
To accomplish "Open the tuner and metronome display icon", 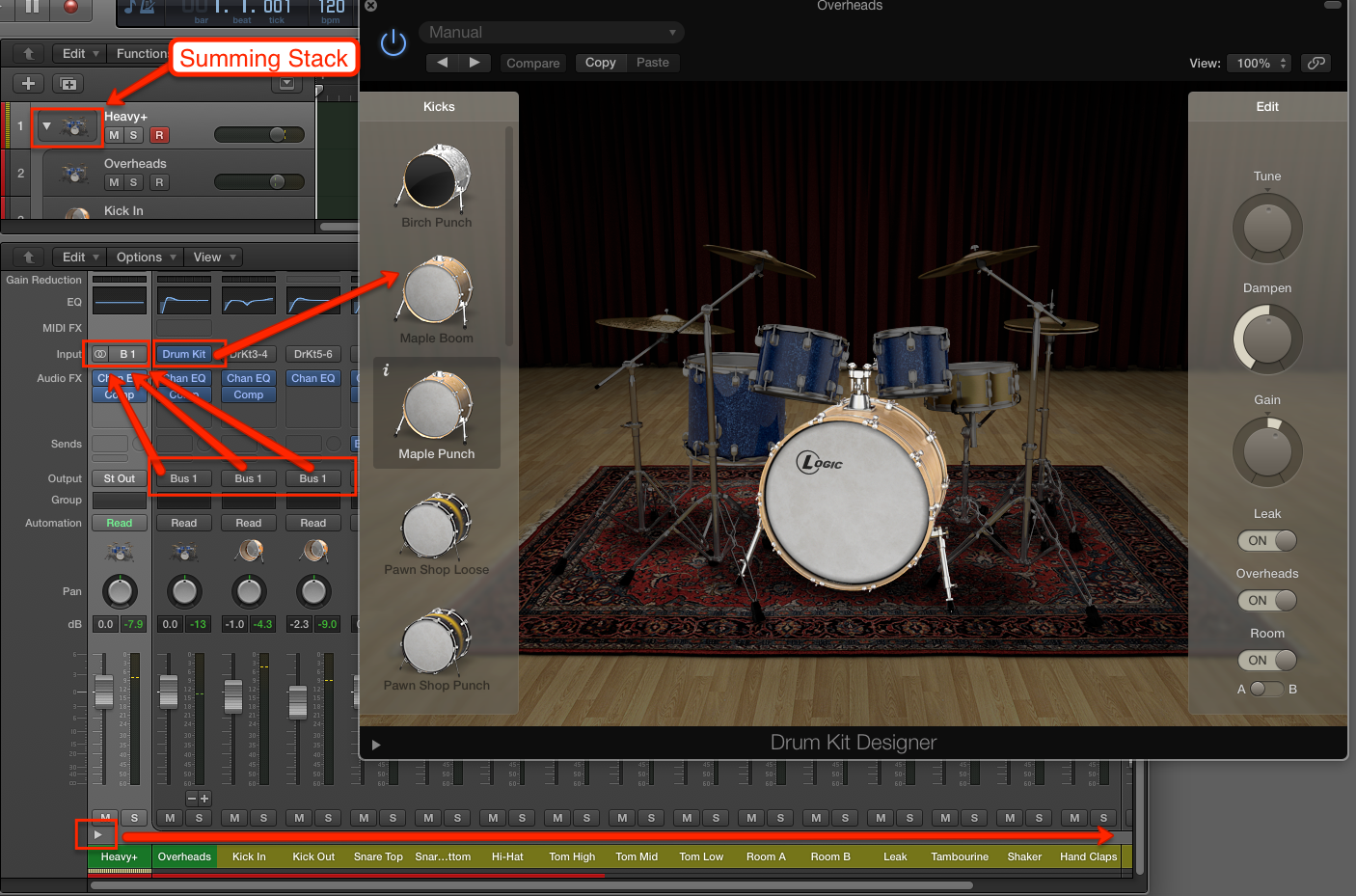I will 140,8.
